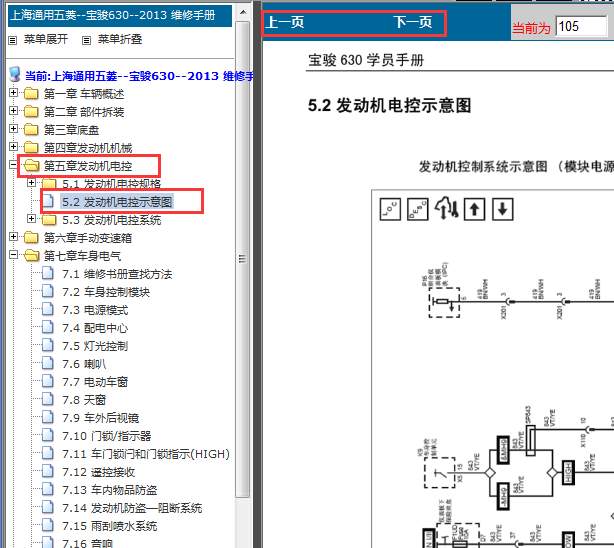The height and width of the screenshot is (548, 614).
Task: Open 7.11 车门锁闩和门锁指示(HIGH)
Action: (146, 454)
